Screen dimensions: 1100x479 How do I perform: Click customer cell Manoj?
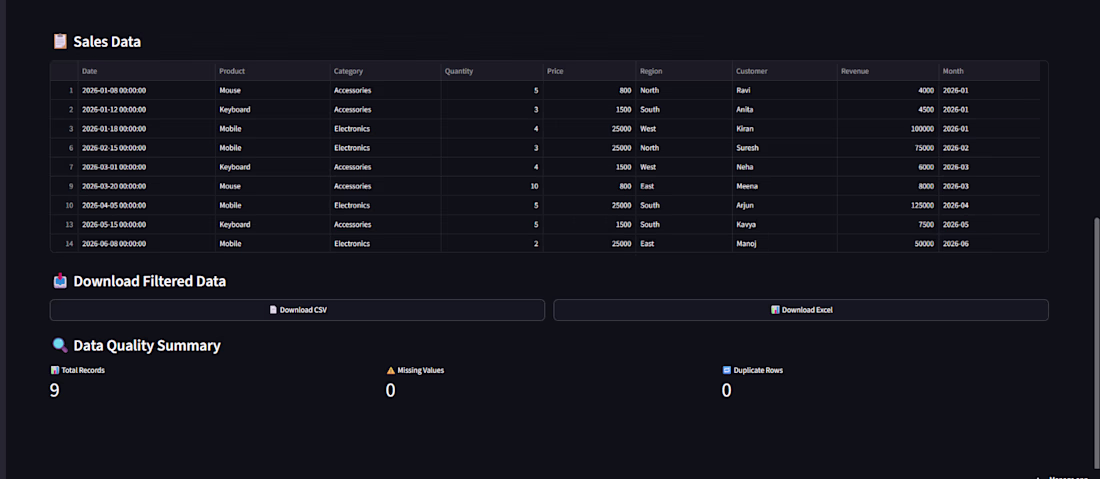coord(784,243)
